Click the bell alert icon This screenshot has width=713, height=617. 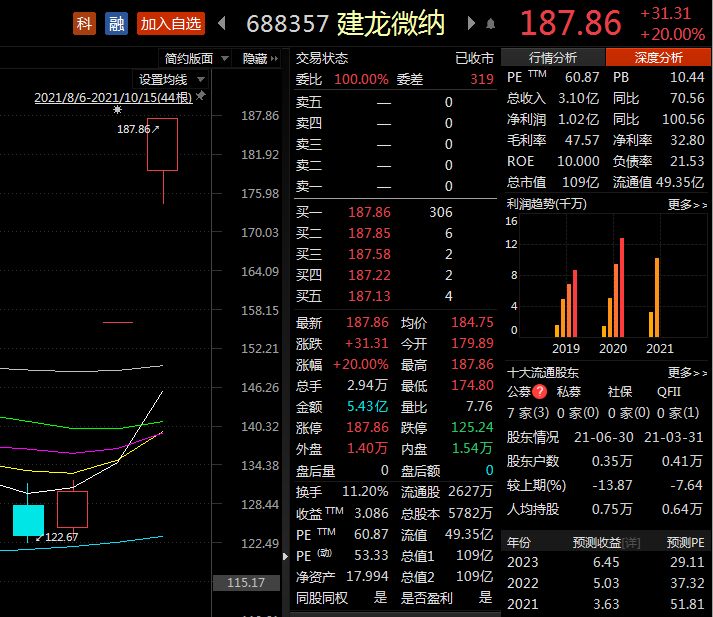pos(490,24)
